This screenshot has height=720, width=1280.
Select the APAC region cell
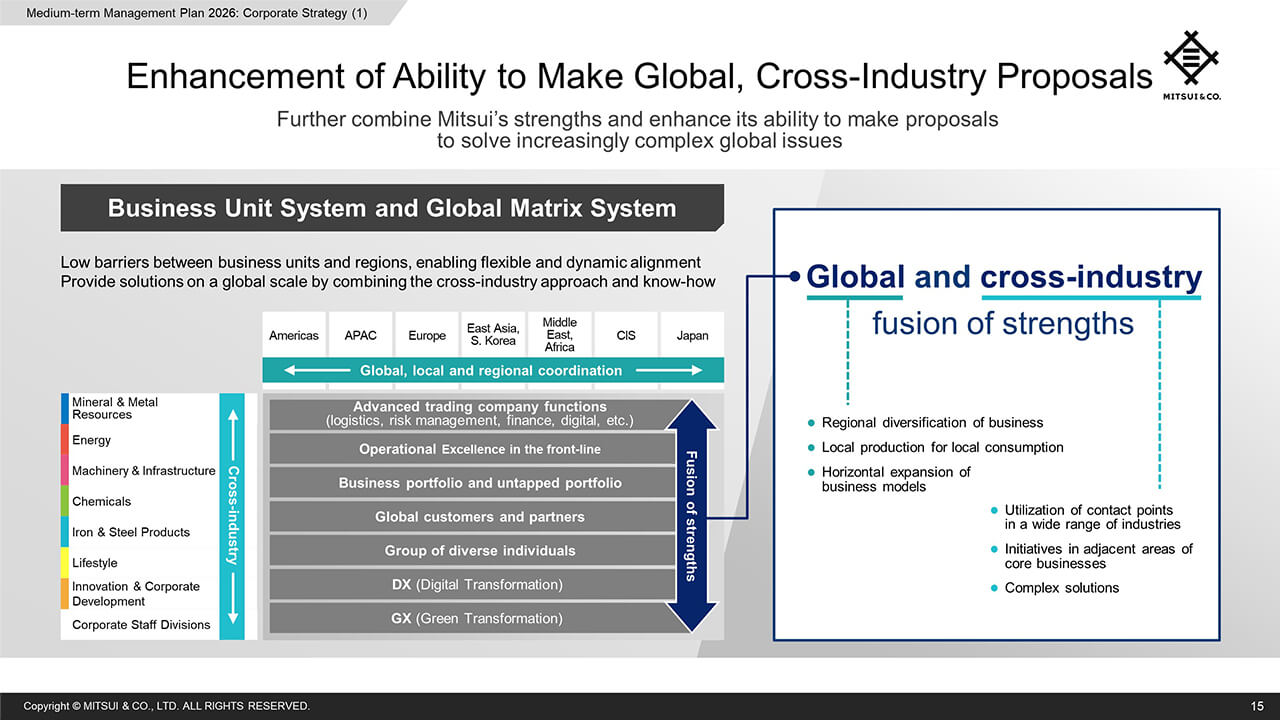(x=360, y=335)
